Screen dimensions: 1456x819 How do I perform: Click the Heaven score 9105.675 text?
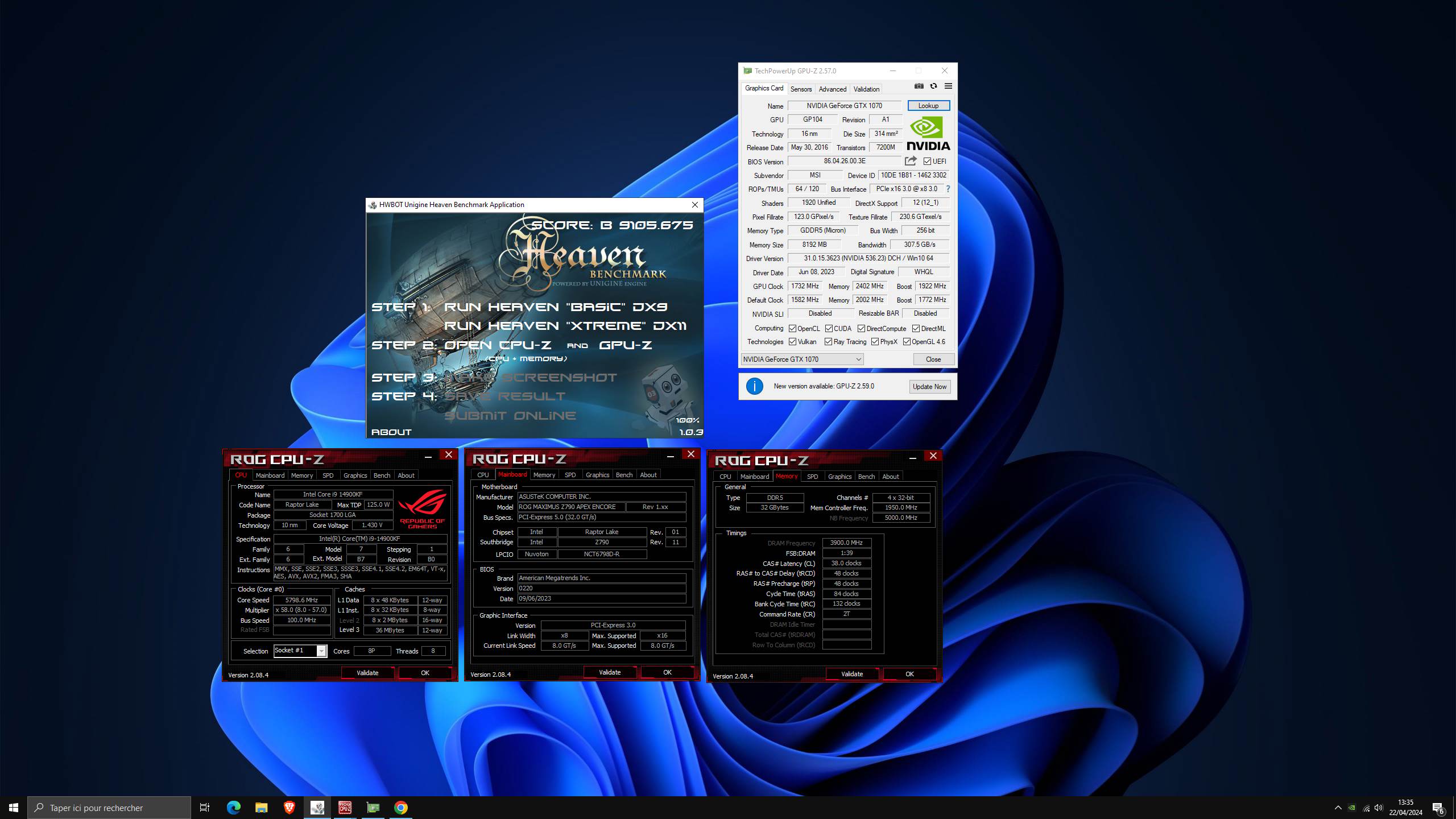tap(612, 225)
